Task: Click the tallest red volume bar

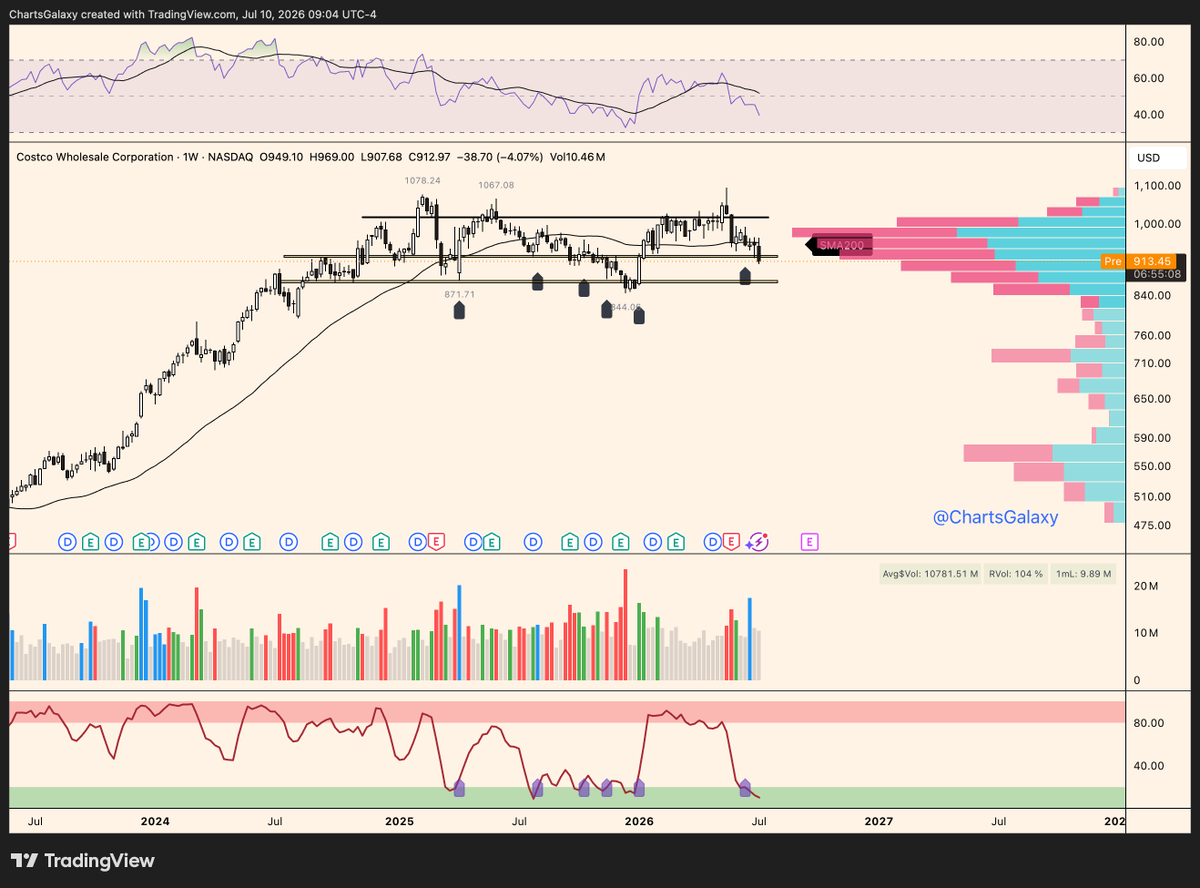Action: click(625, 625)
